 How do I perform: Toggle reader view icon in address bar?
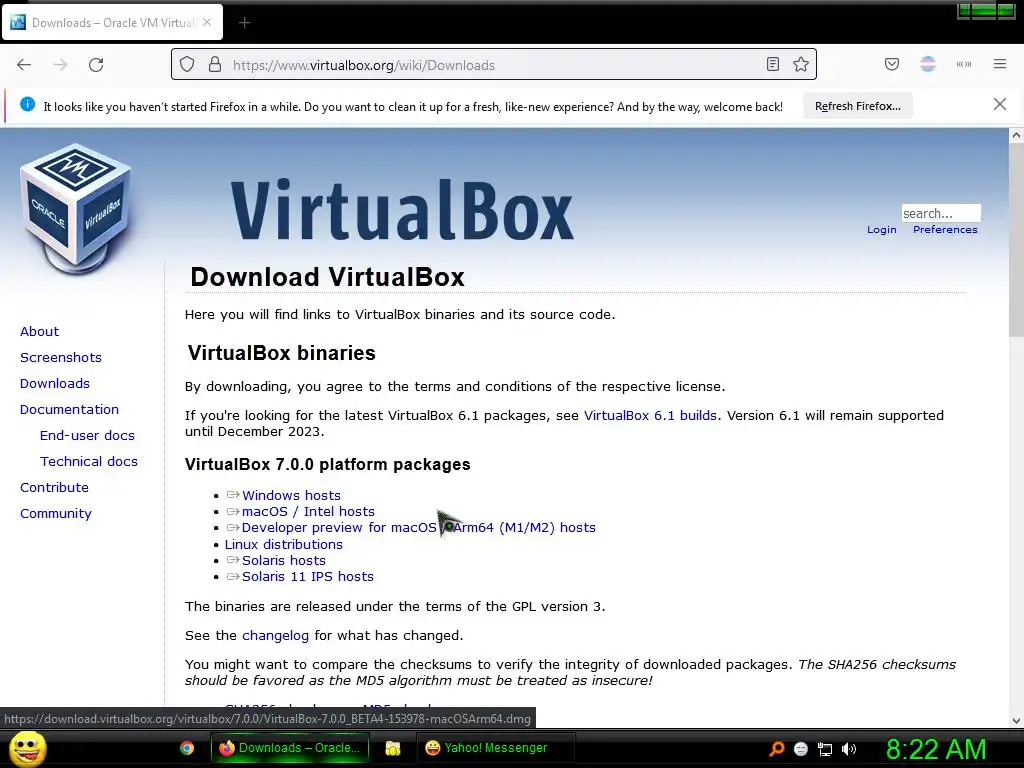tap(773, 64)
